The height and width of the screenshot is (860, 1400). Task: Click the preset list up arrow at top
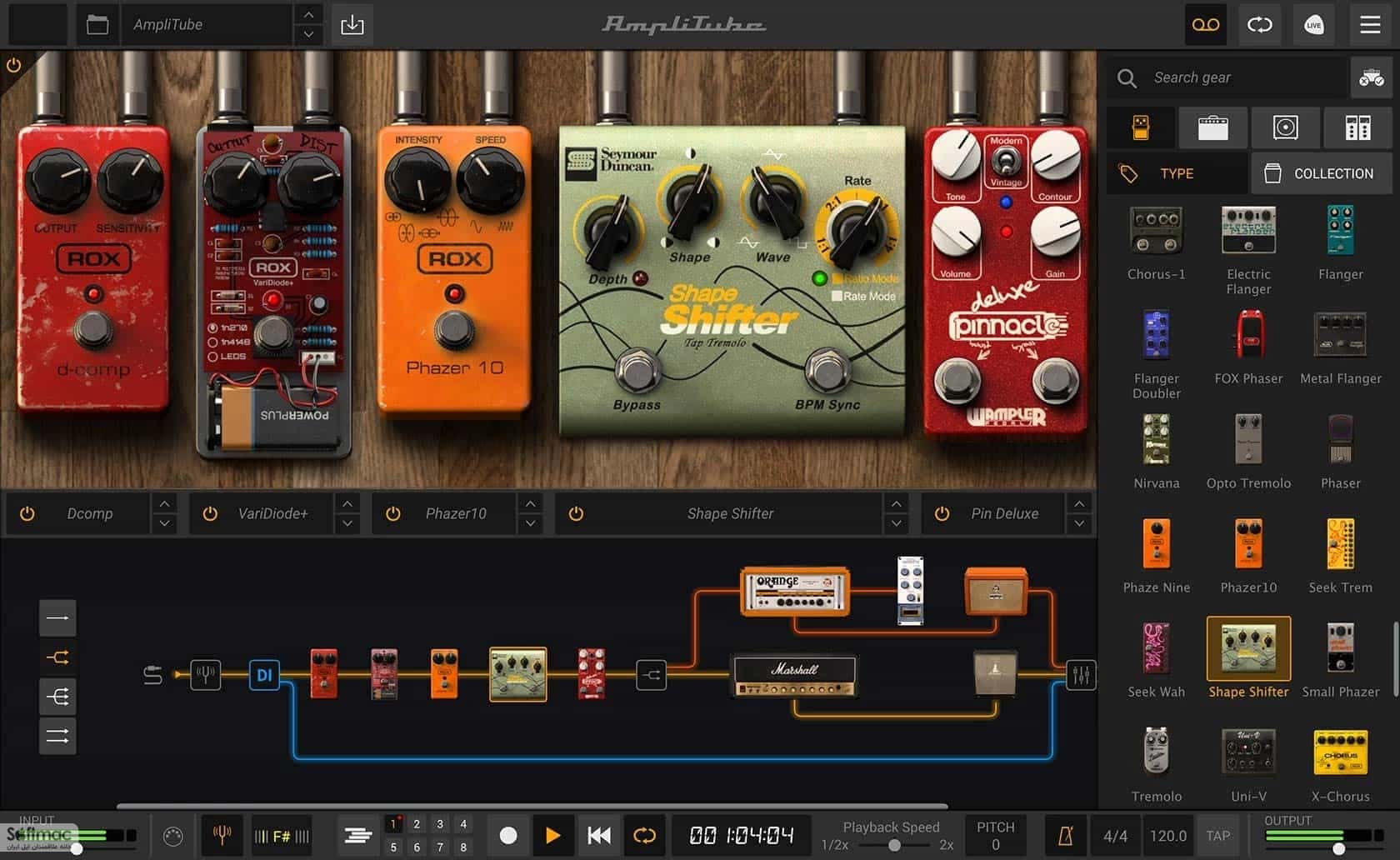pyautogui.click(x=308, y=14)
